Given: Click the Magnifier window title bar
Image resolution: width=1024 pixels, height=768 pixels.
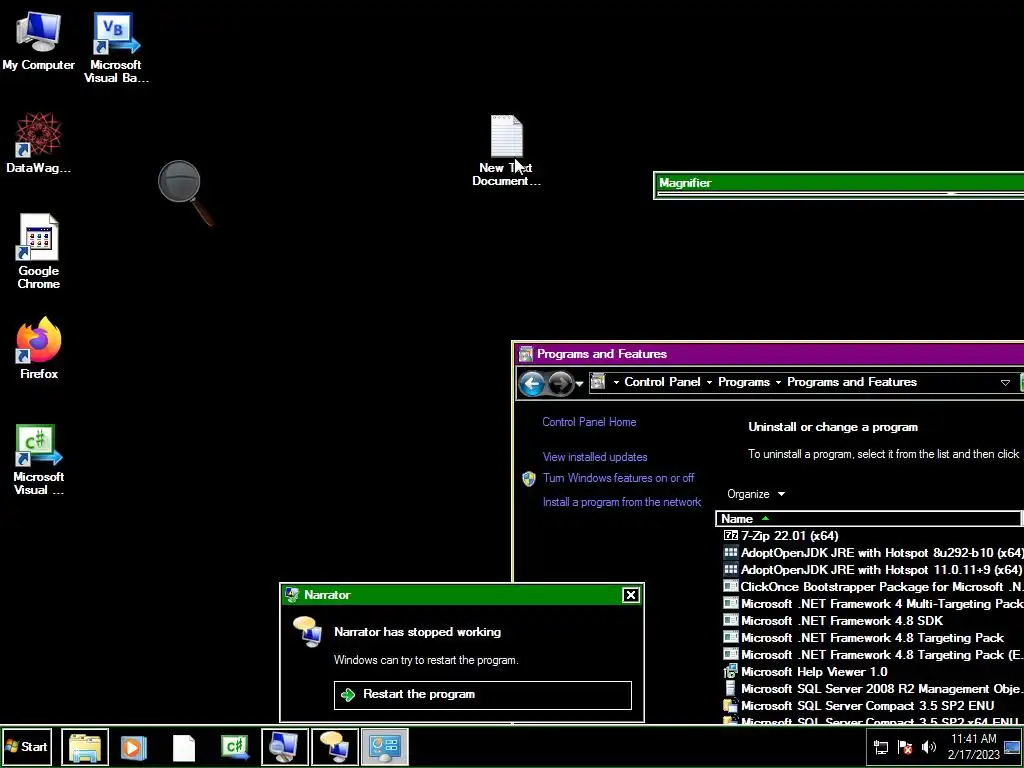Looking at the screenshot, I should [839, 183].
